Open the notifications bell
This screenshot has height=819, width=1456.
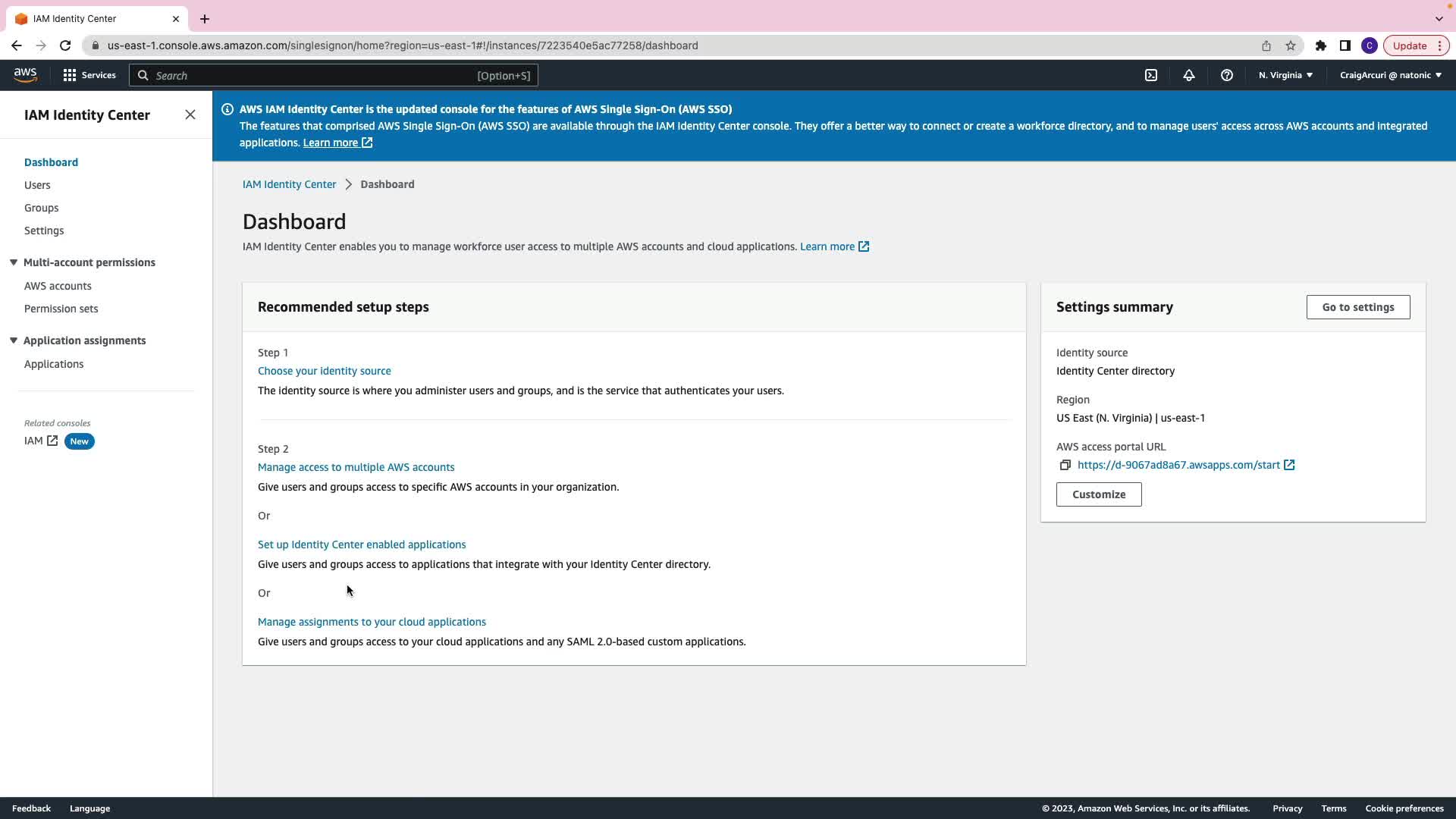(1188, 75)
